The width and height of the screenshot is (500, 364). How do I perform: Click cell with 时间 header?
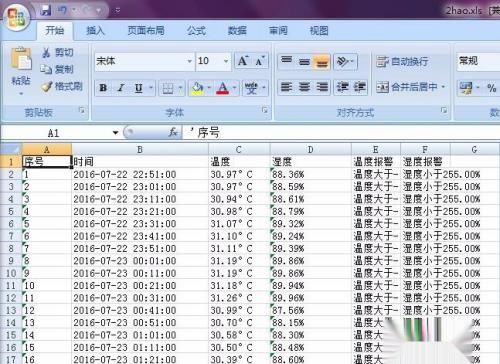[x=140, y=162]
